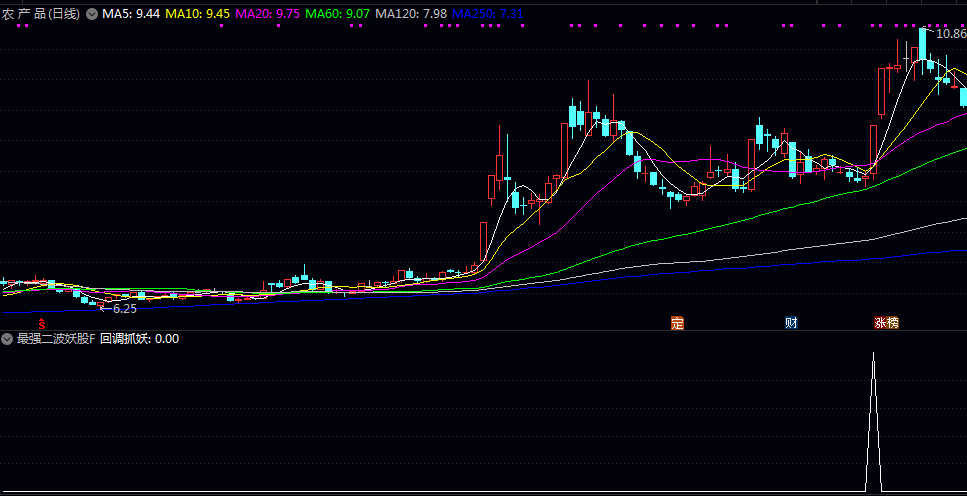Click the 6.25 low price annotation
The width and height of the screenshot is (967, 496).
(x=123, y=309)
